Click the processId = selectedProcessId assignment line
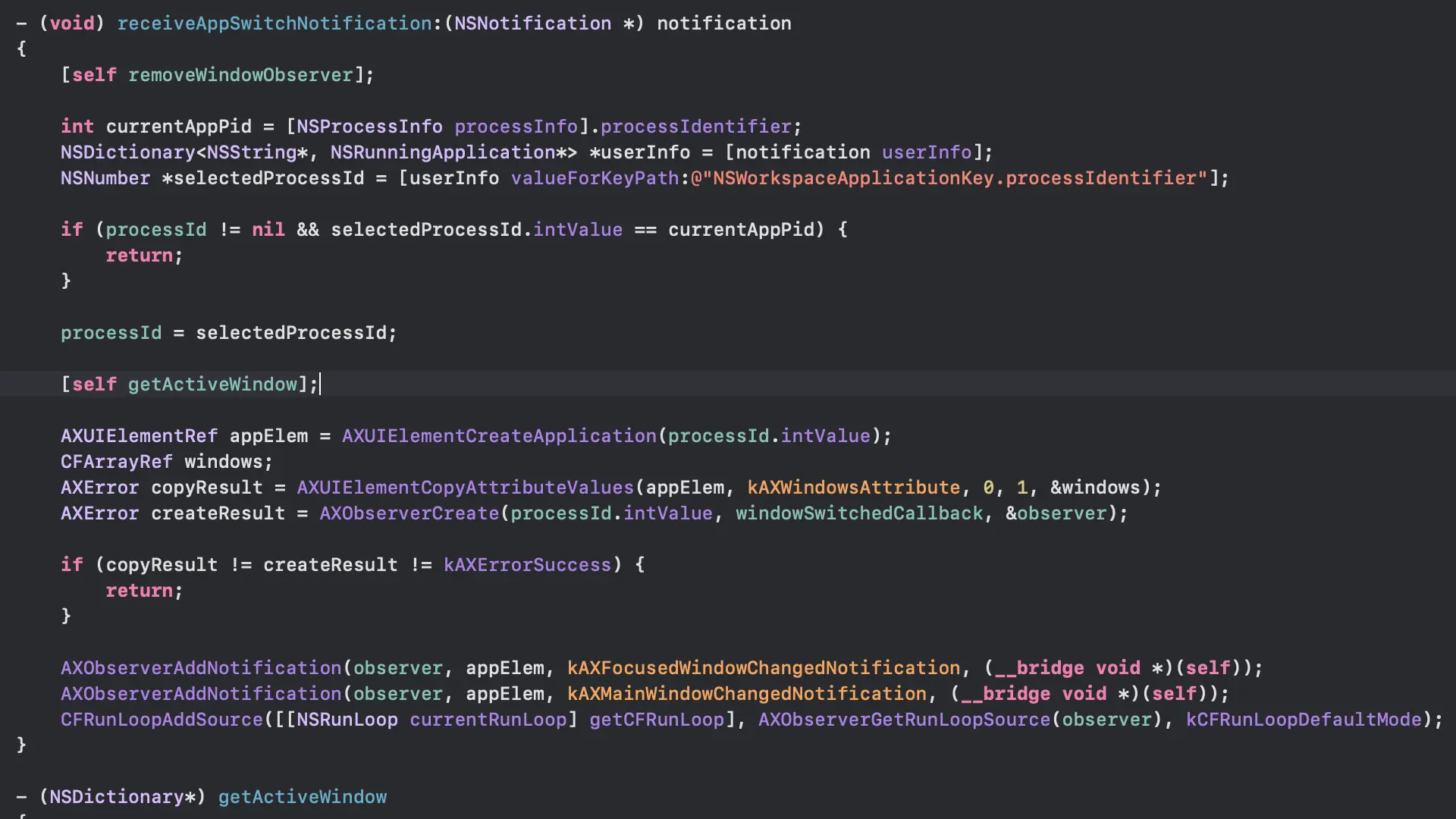Screen dimensions: 1456x819 228,333
